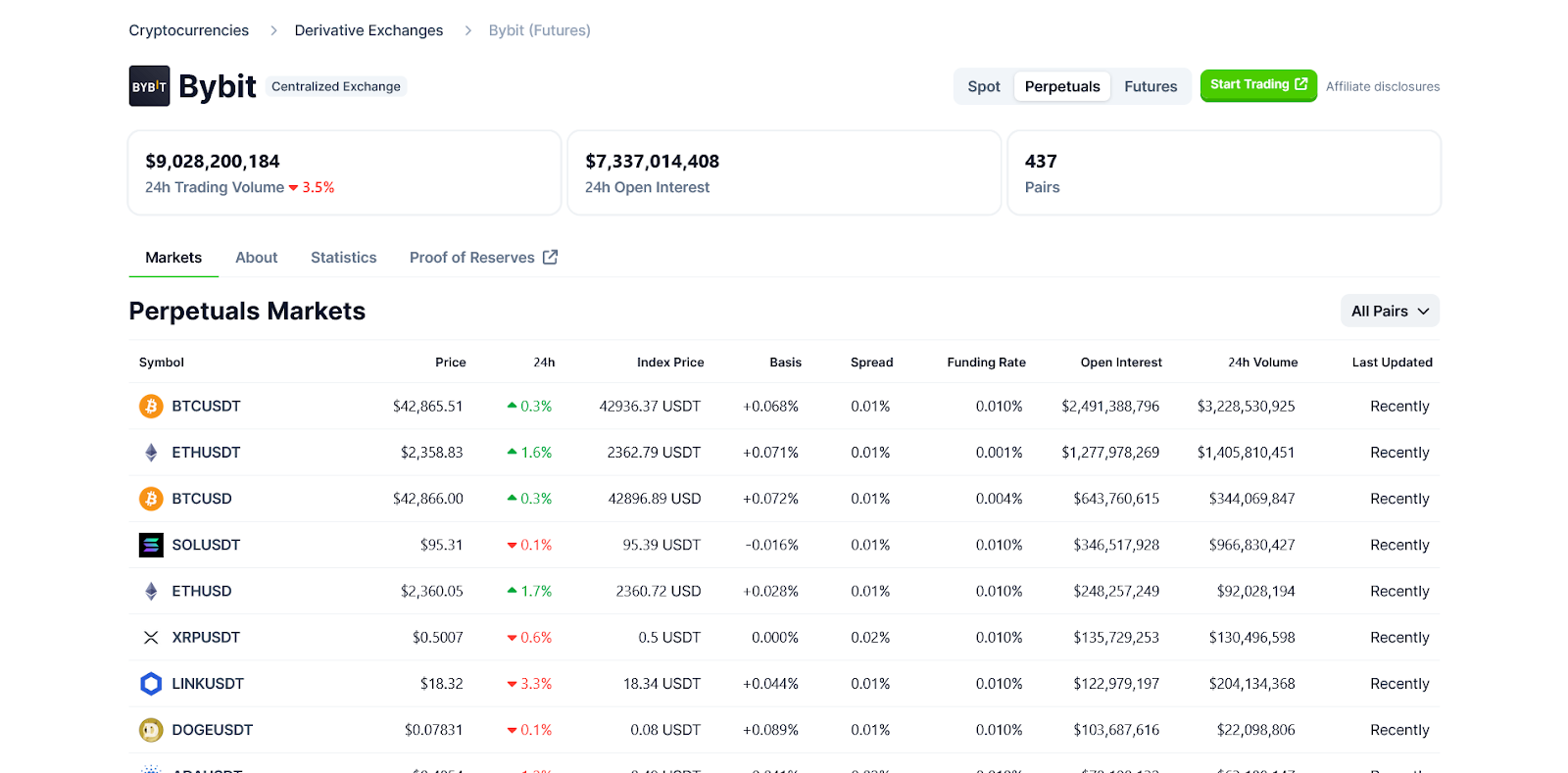Open the BTCUSDT pair
Viewport: 1568px width, 773px height.
pos(206,406)
